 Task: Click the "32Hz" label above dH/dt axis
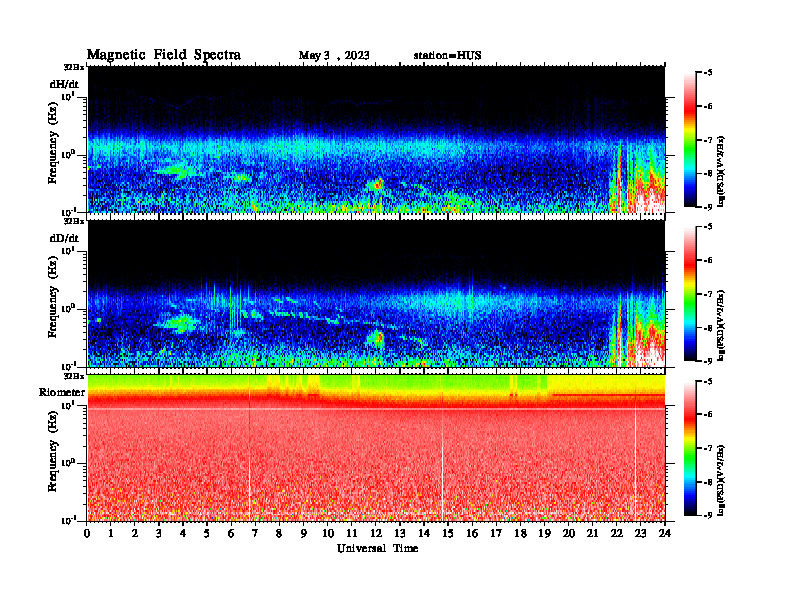(74, 67)
